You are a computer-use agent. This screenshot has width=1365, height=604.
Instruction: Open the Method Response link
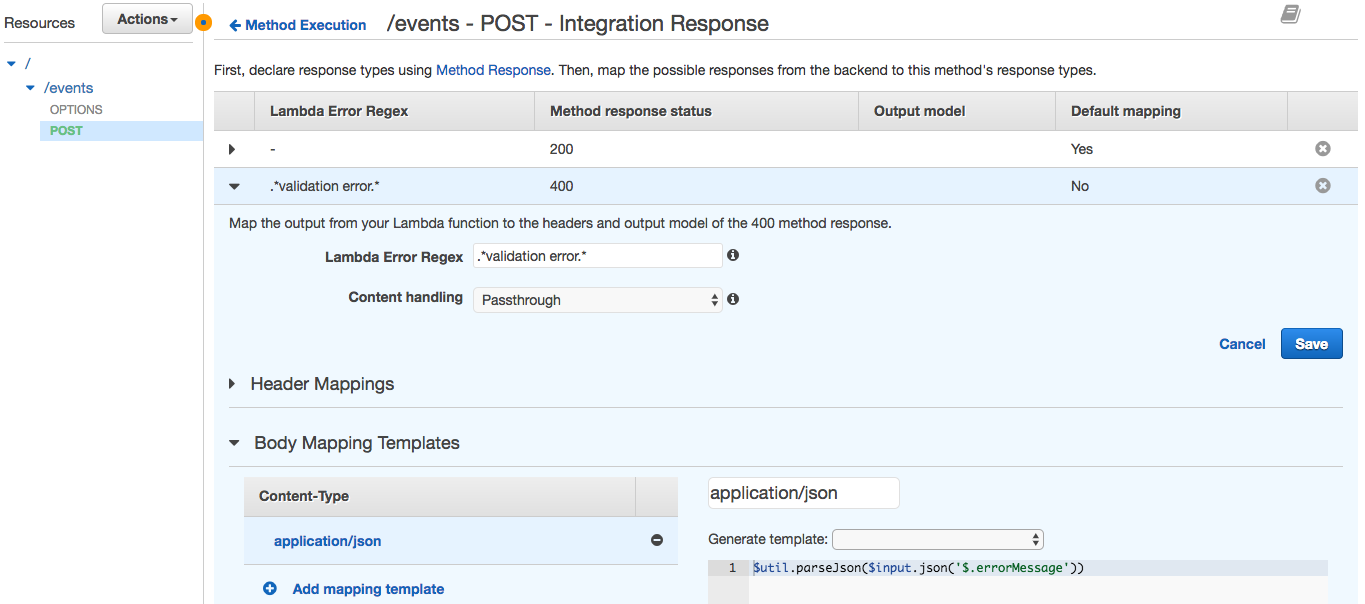(493, 70)
